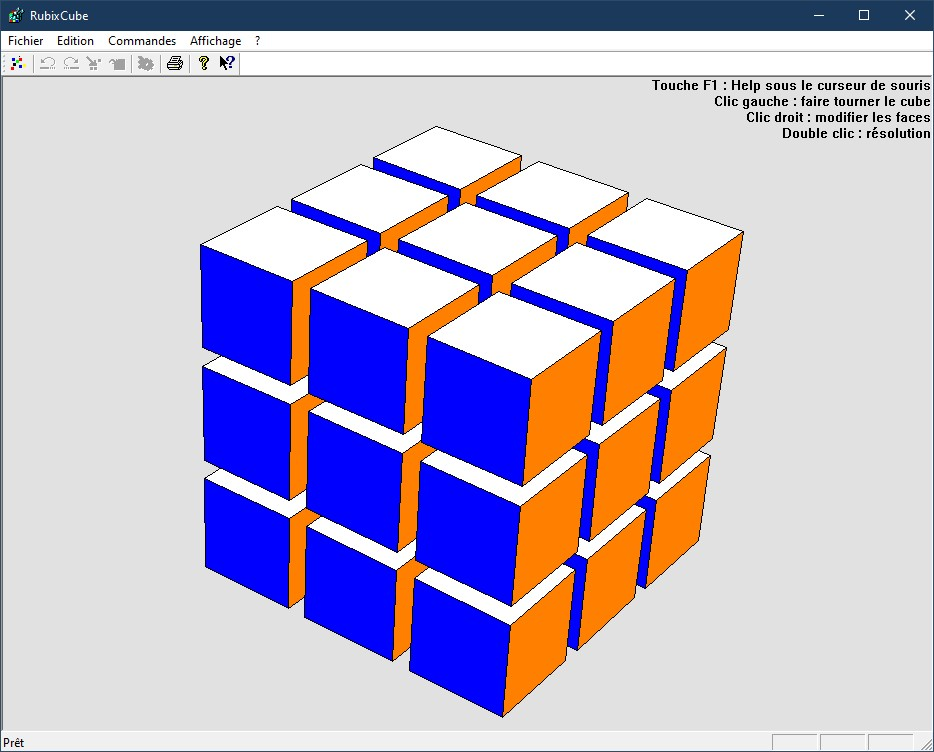Maximize the RubixCube window
Screen dimensions: 934x752
pos(864,15)
